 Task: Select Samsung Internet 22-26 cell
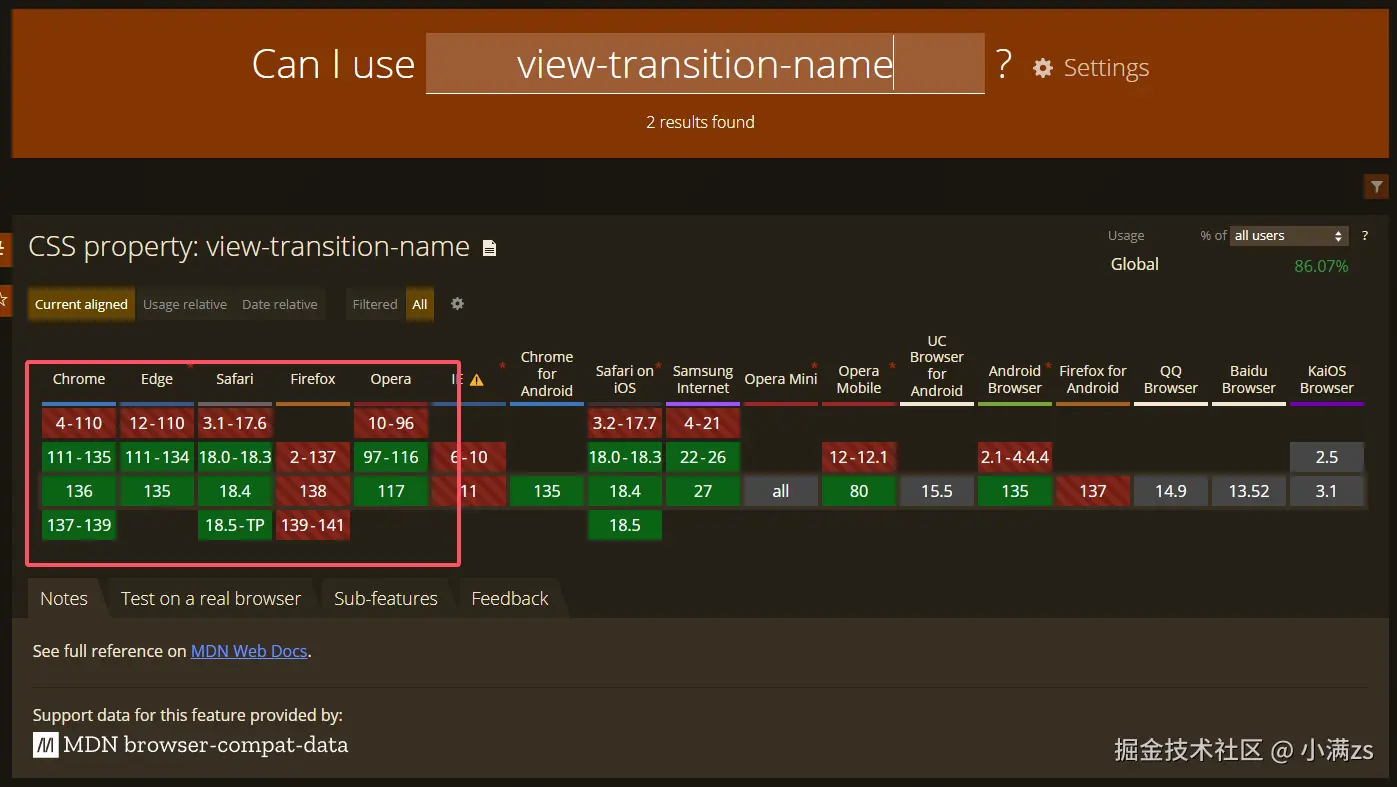(703, 457)
